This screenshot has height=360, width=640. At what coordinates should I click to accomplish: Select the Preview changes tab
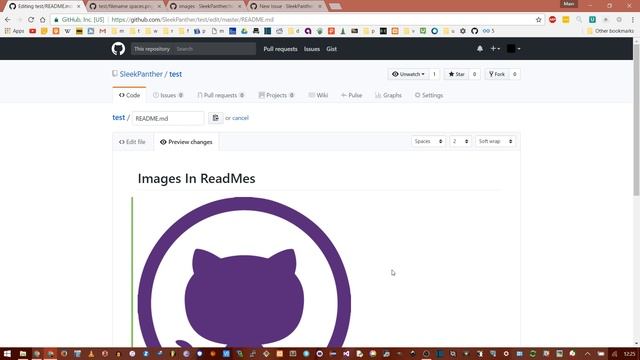pyautogui.click(x=186, y=142)
